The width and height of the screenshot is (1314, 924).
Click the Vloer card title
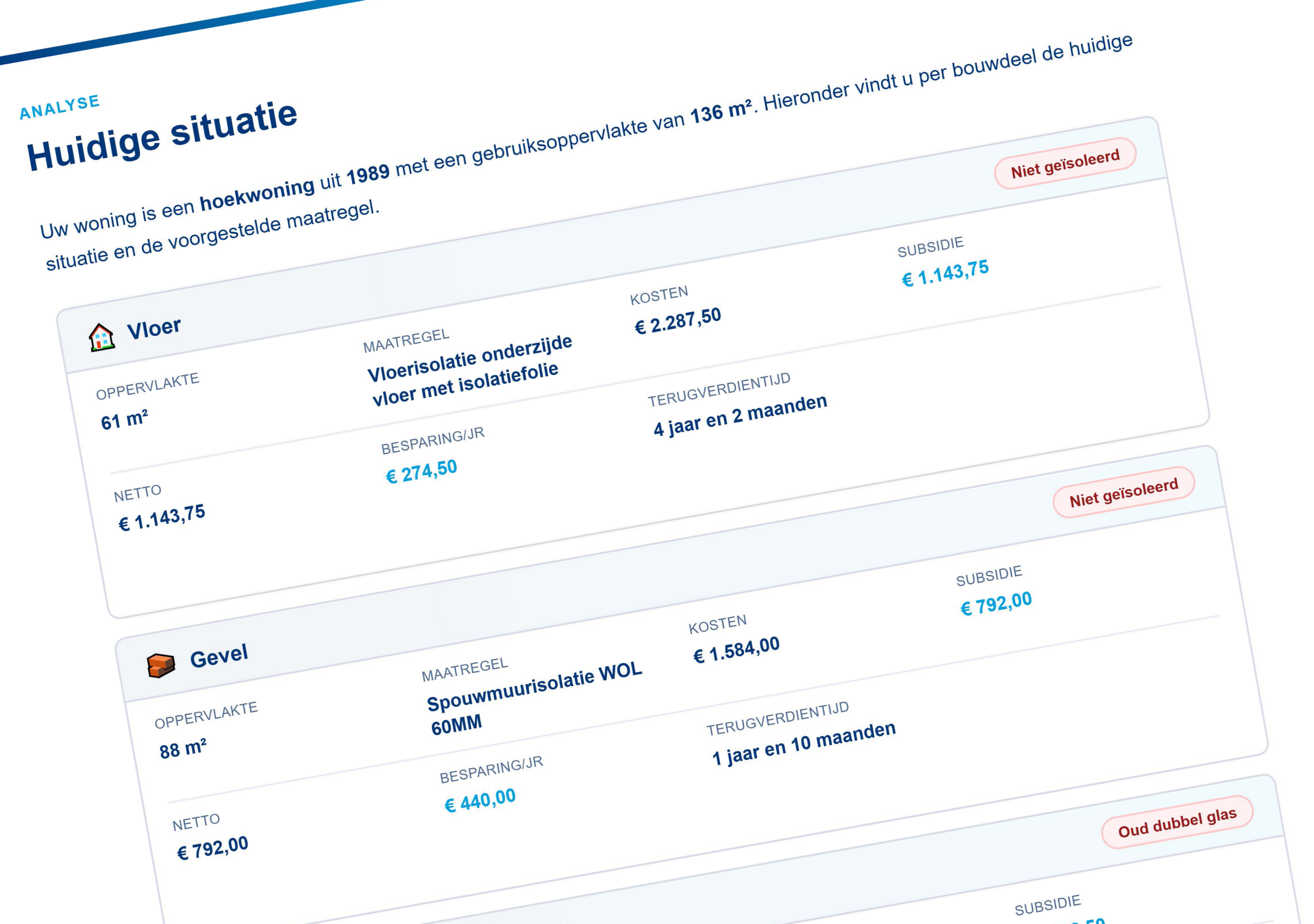coord(154,328)
